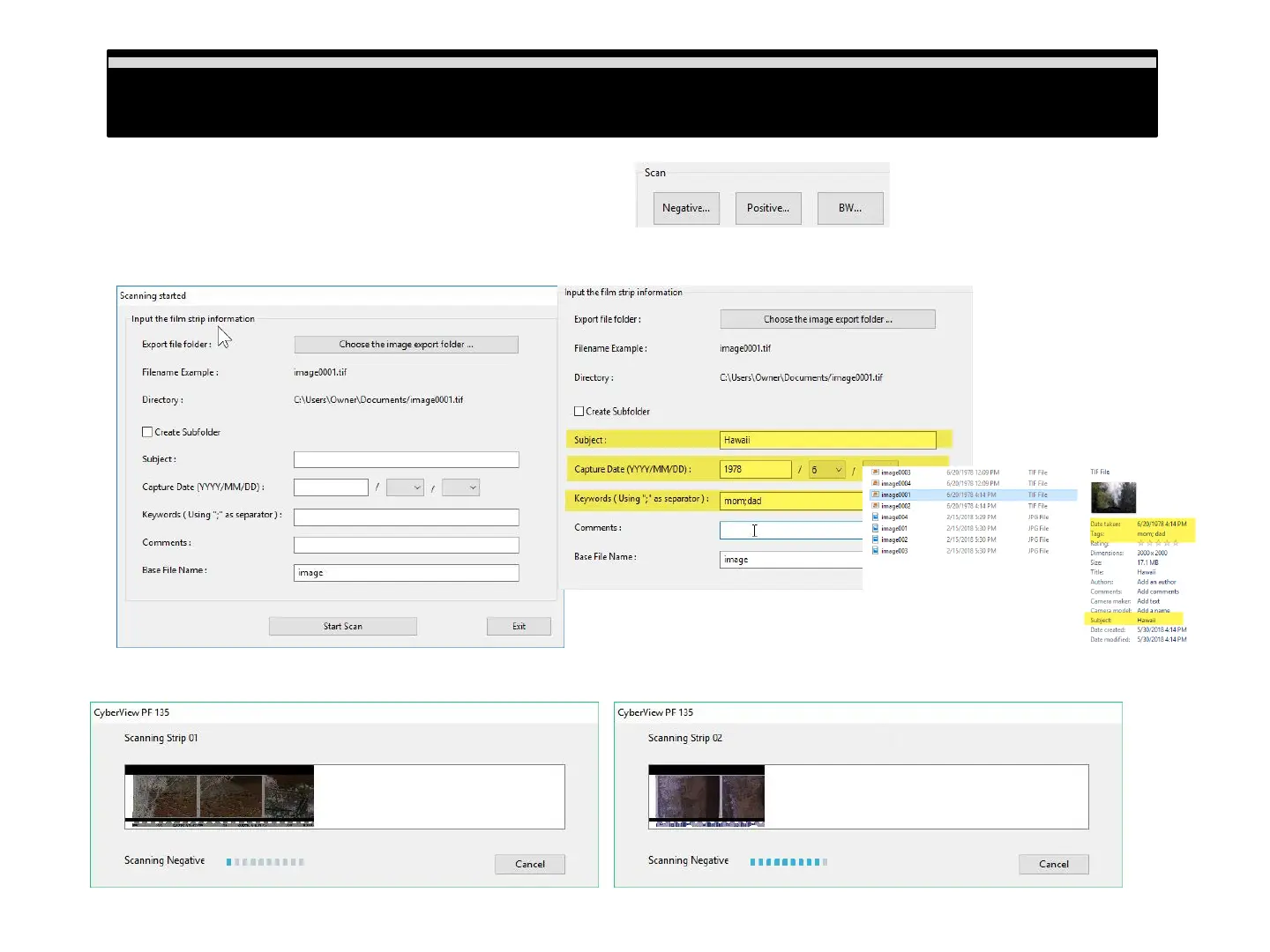Screen dimensions: 1270x952
Task: Open the empty day dropdown for capture date
Action: point(460,487)
